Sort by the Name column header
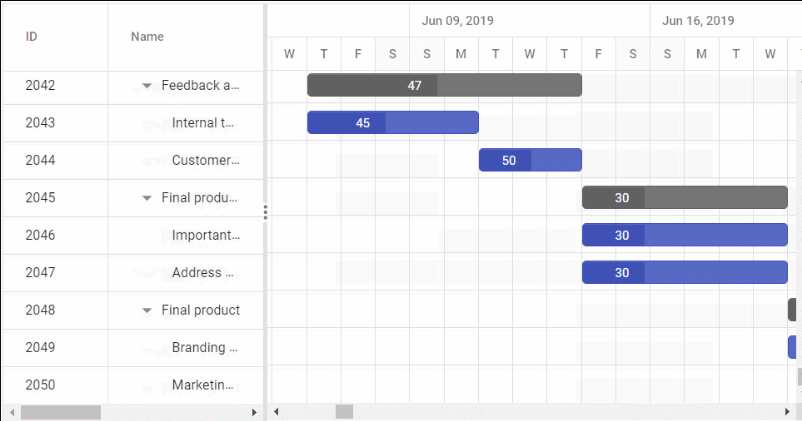 pos(147,37)
